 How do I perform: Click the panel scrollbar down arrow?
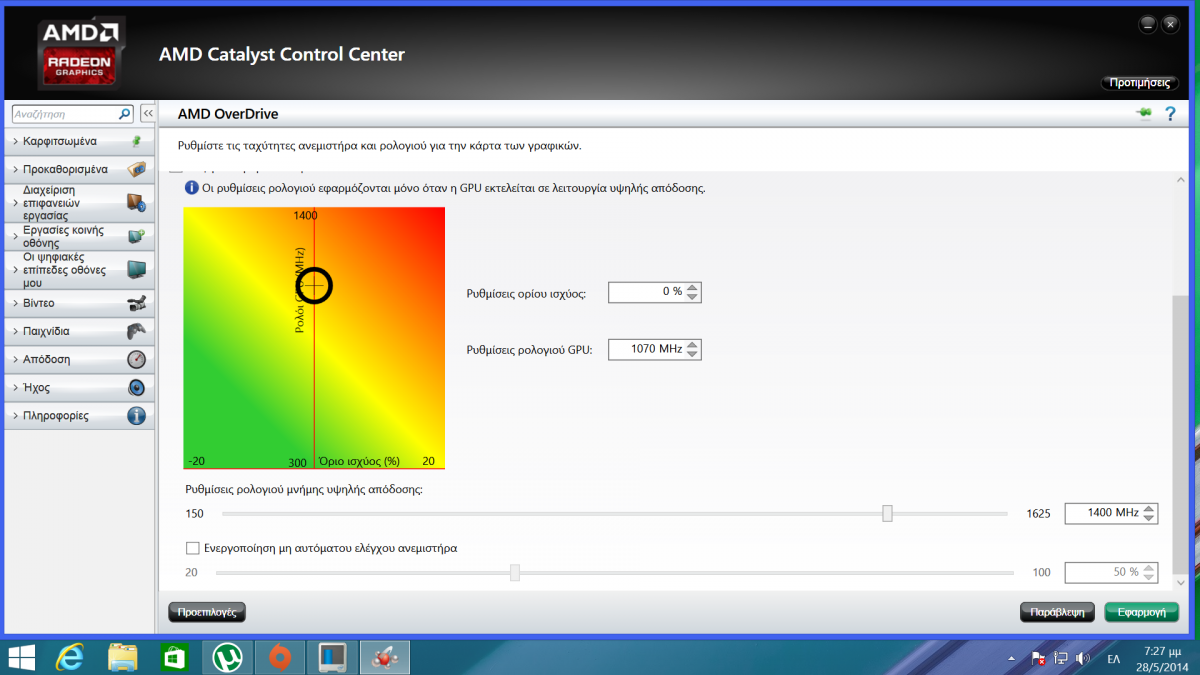tap(1181, 582)
